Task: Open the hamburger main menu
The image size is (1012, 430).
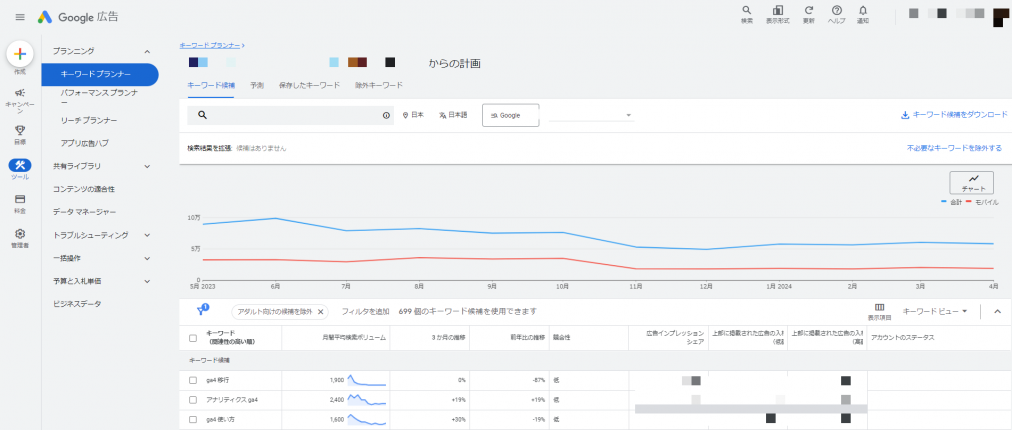Action: (20, 17)
